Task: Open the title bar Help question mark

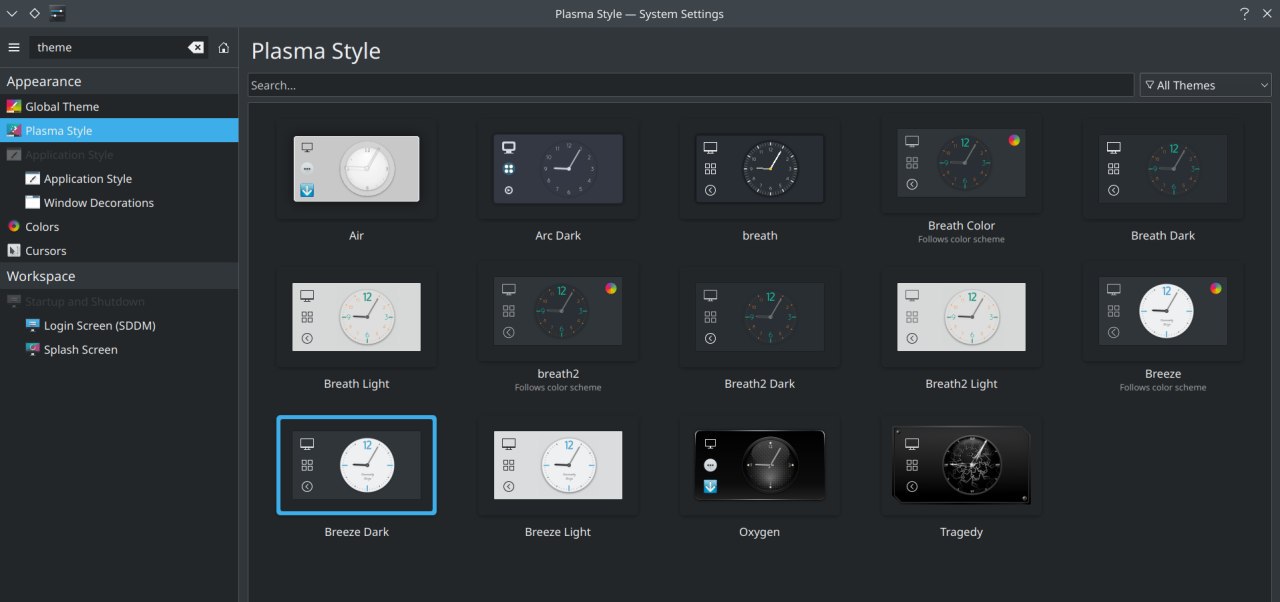Action: point(1244,14)
